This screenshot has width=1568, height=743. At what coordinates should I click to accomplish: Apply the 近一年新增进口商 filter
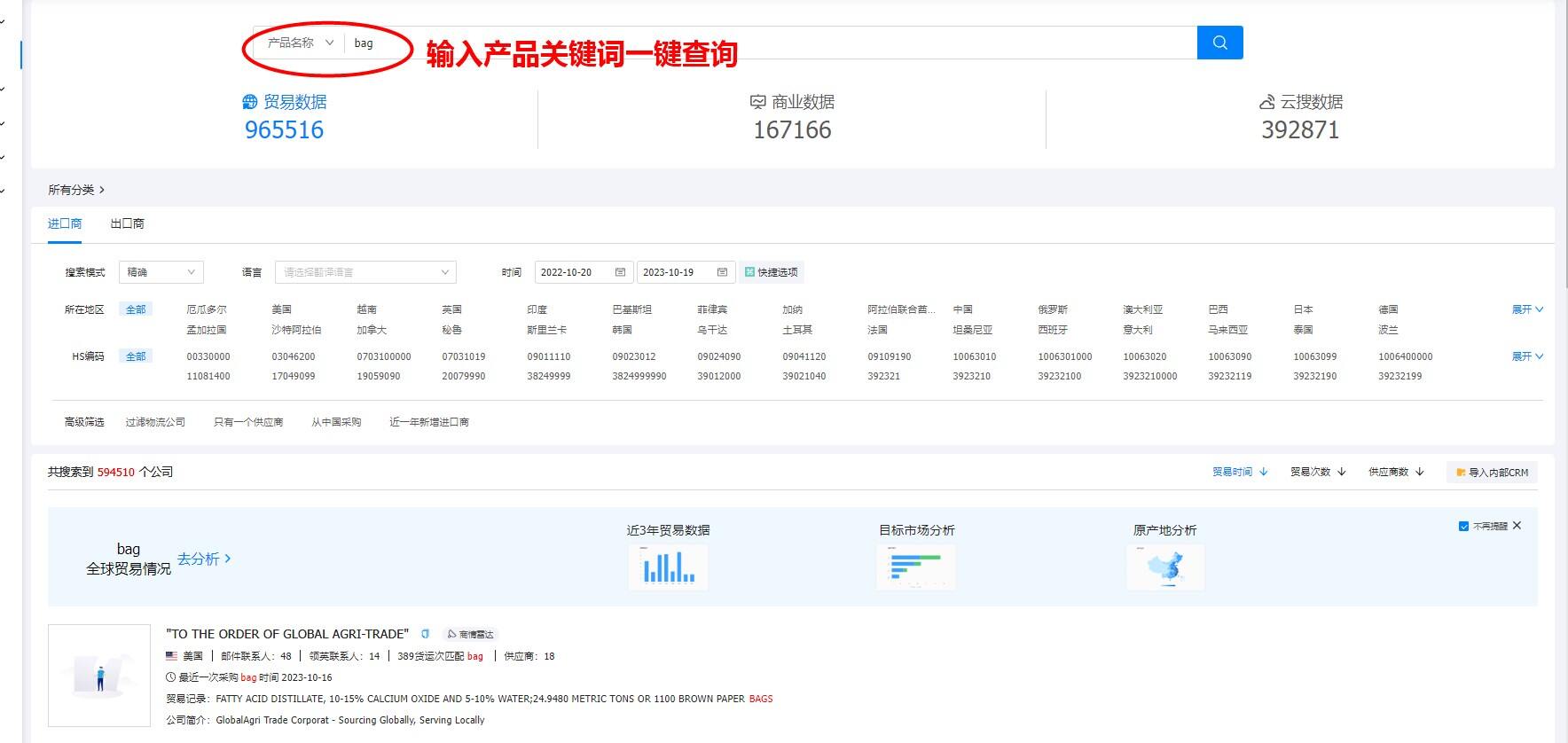tap(429, 422)
